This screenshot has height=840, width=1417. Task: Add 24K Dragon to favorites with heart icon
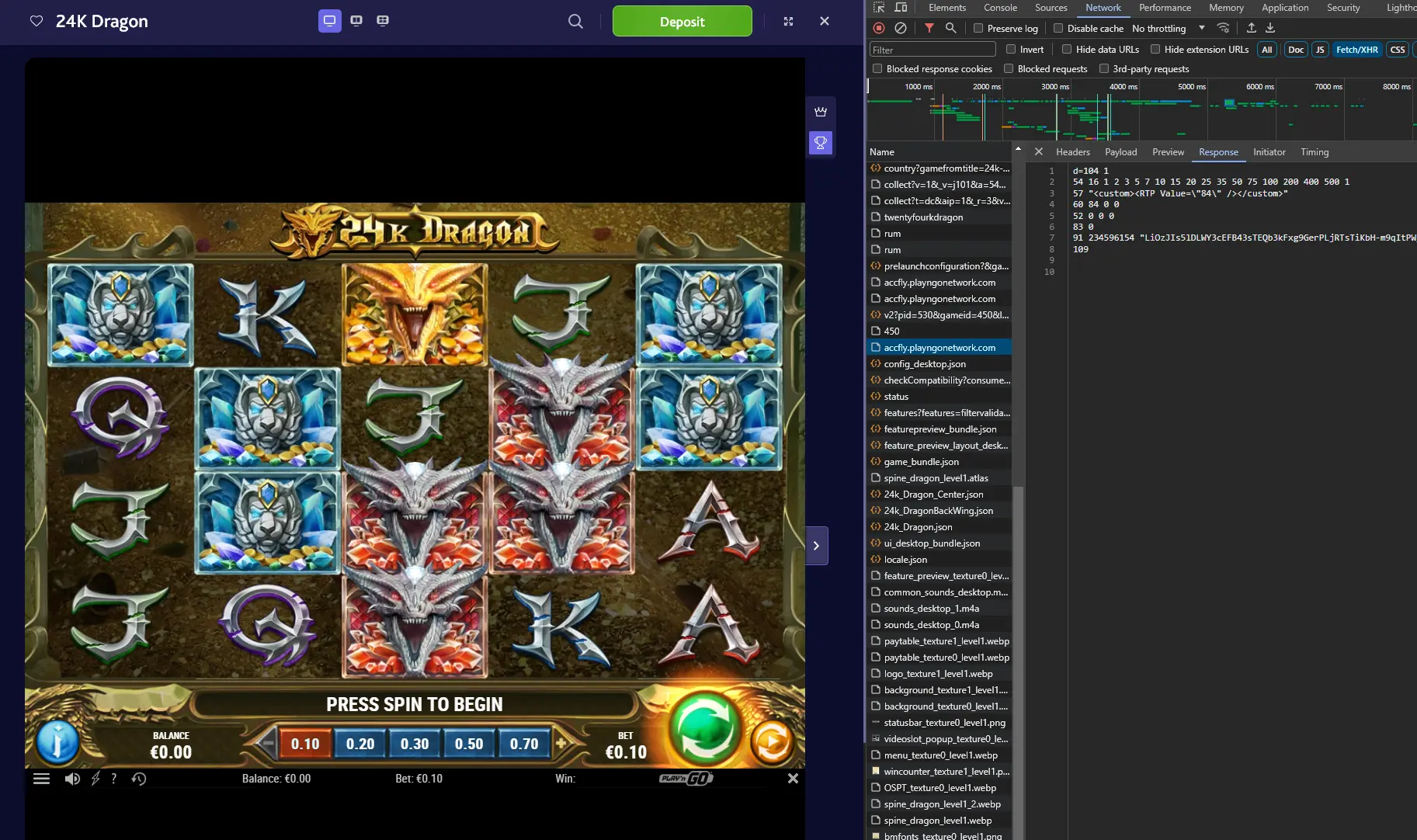[x=36, y=21]
